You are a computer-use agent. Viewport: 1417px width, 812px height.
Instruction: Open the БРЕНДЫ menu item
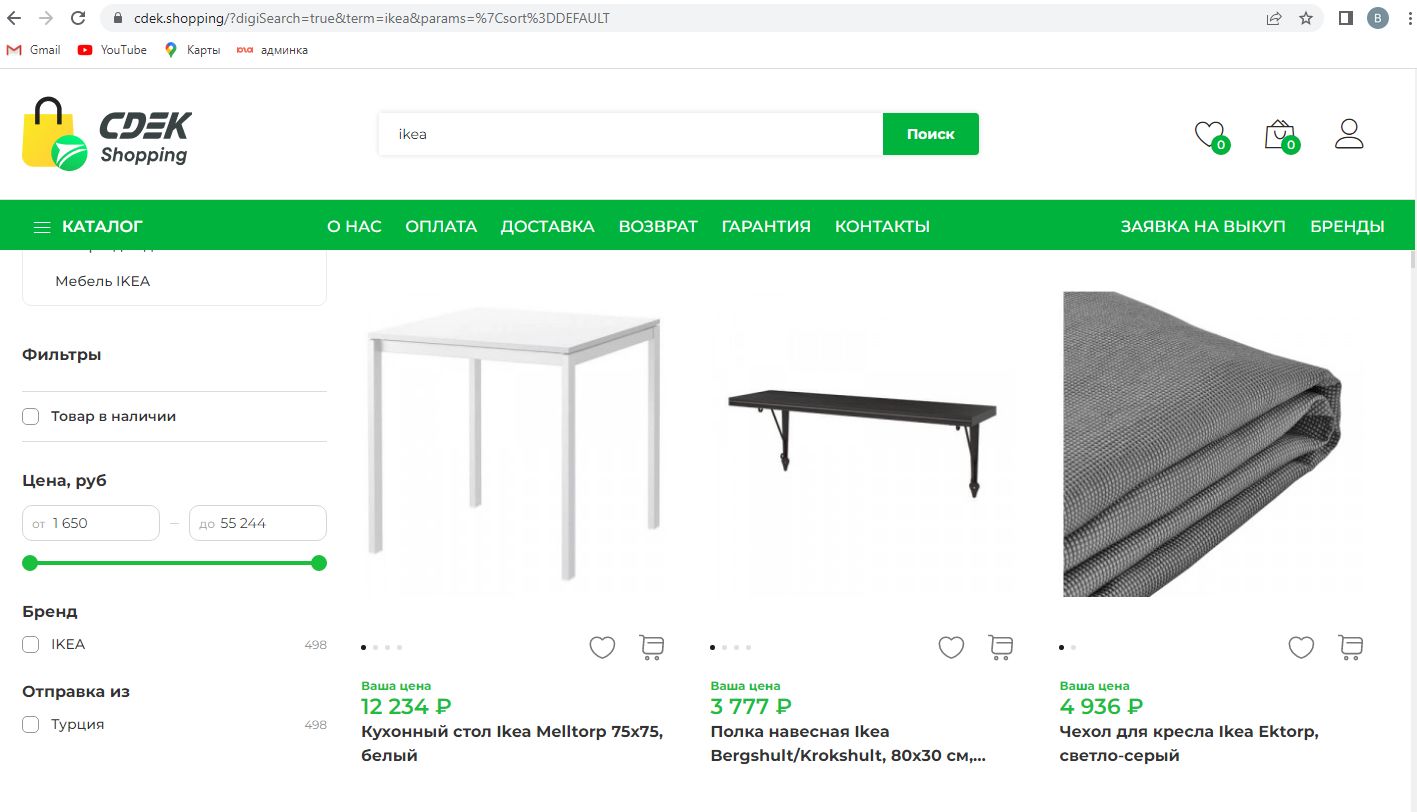click(x=1347, y=227)
